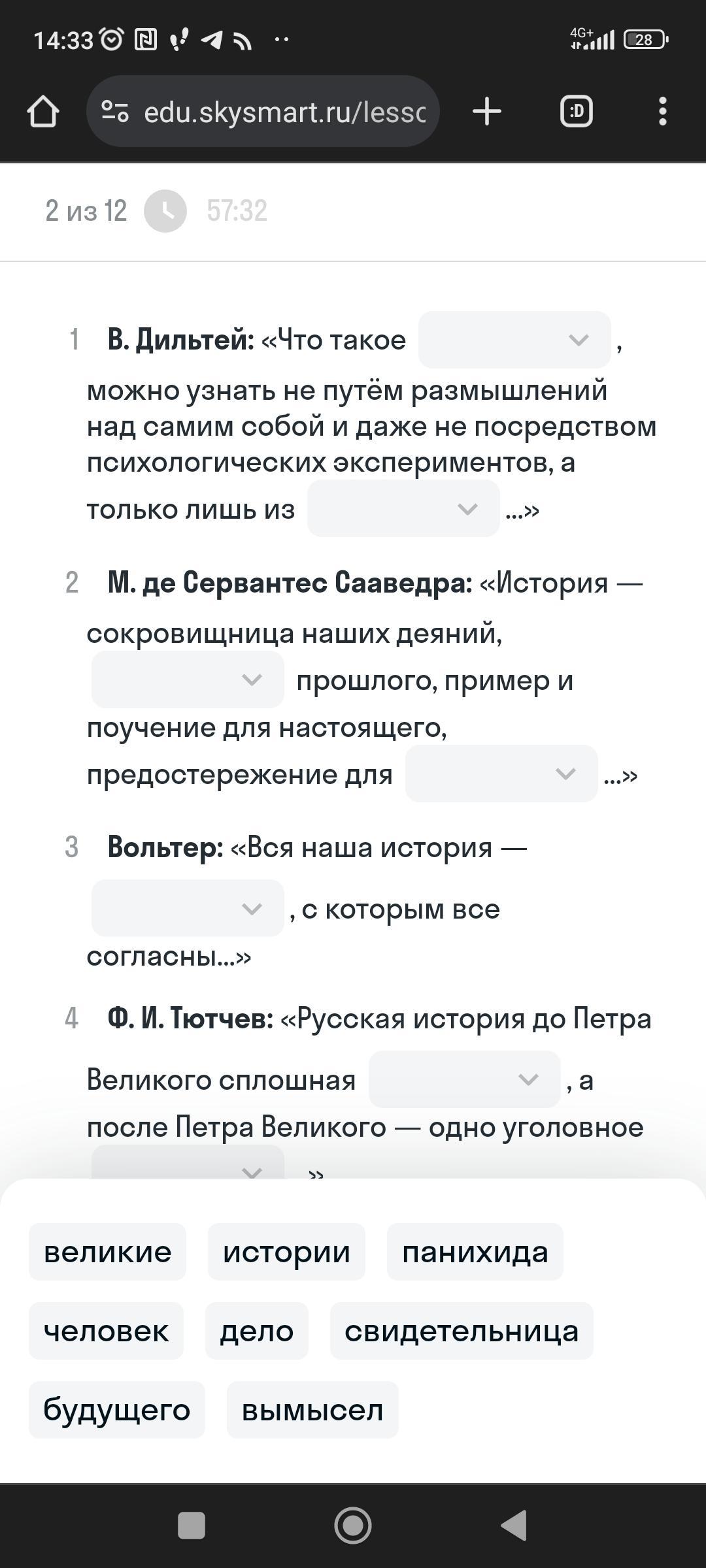Select the word chip «панихида»
The height and width of the screenshot is (1568, 706).
(x=475, y=1252)
